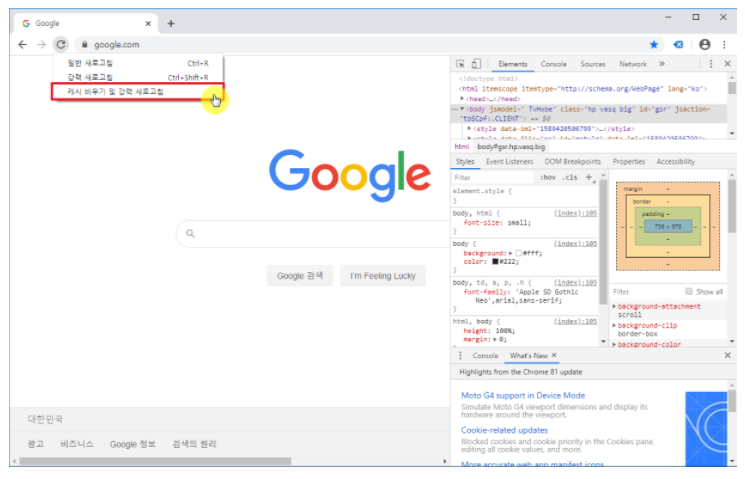745x479 pixels.
Task: Open Moto G4 support in Device Mode link
Action: [523, 395]
